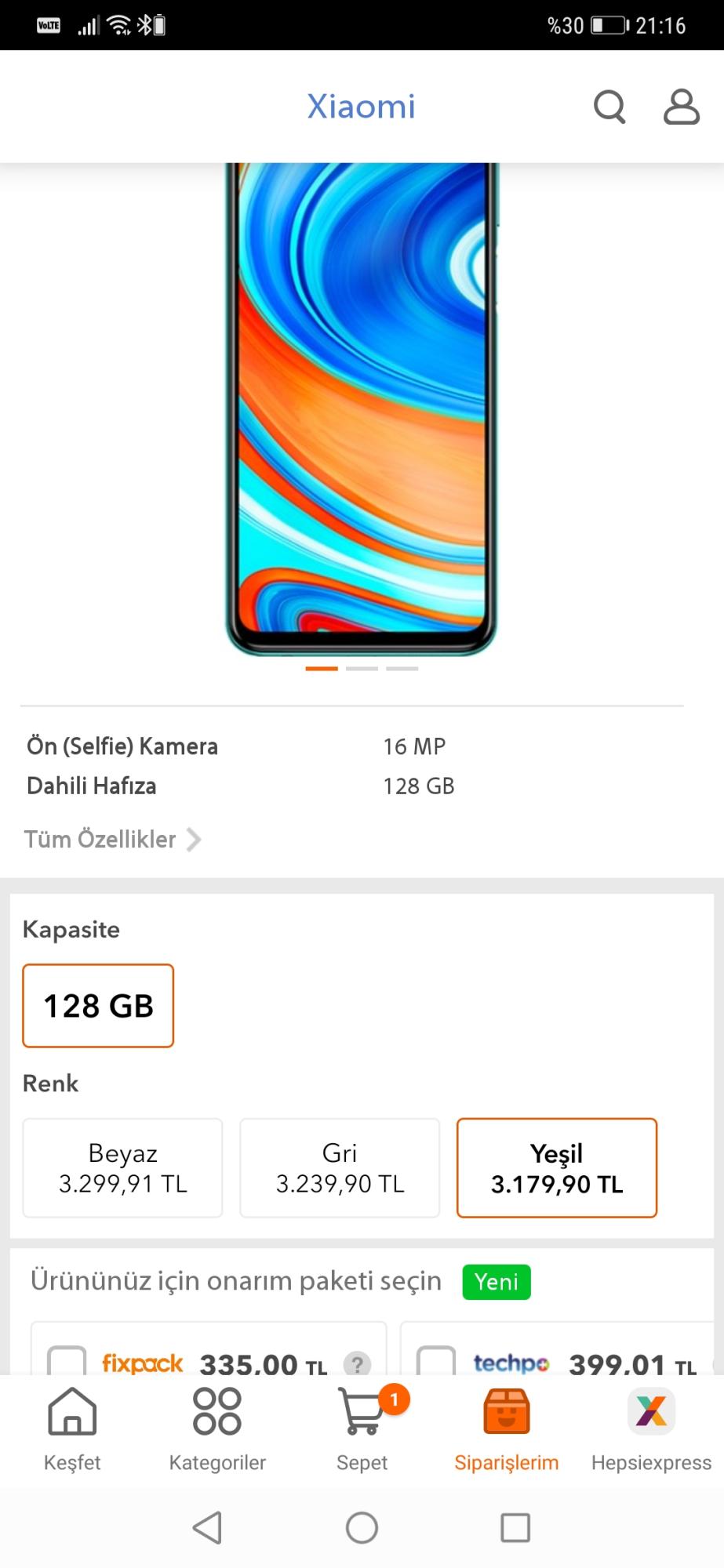
Task: Jump to second product image indicator
Action: (x=362, y=669)
